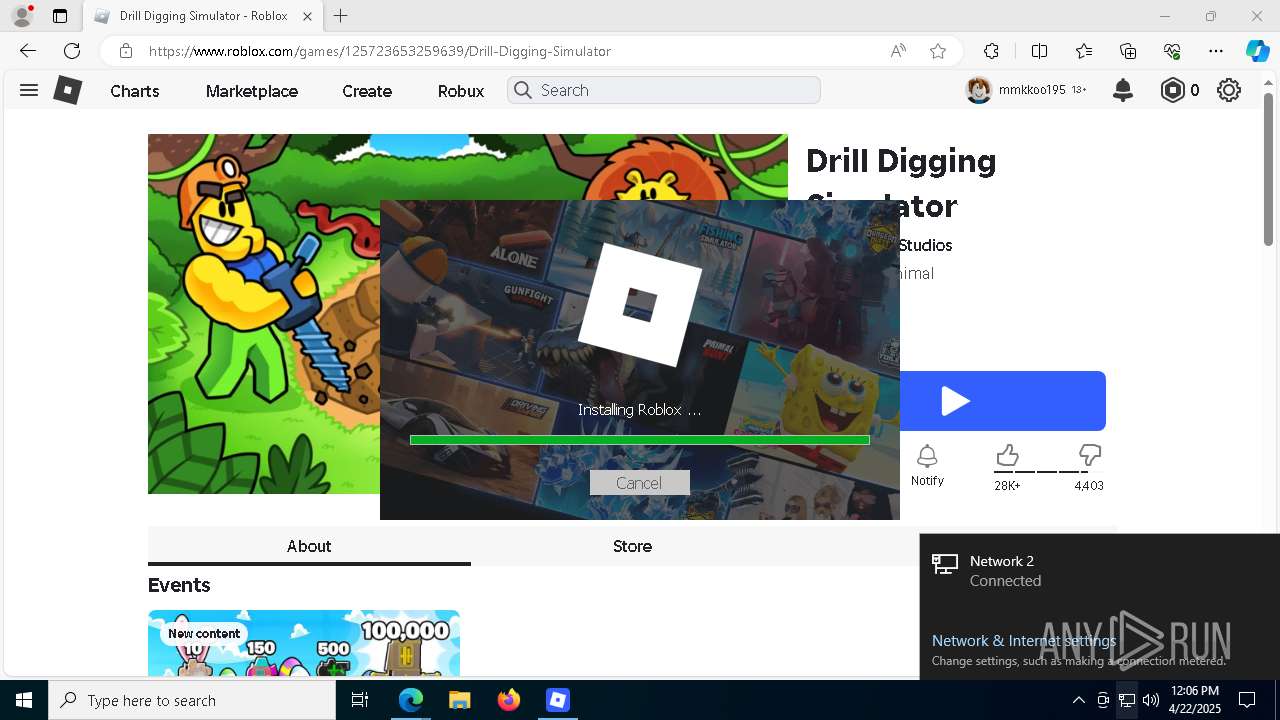Activate Read aloud in address bar

click(x=898, y=51)
